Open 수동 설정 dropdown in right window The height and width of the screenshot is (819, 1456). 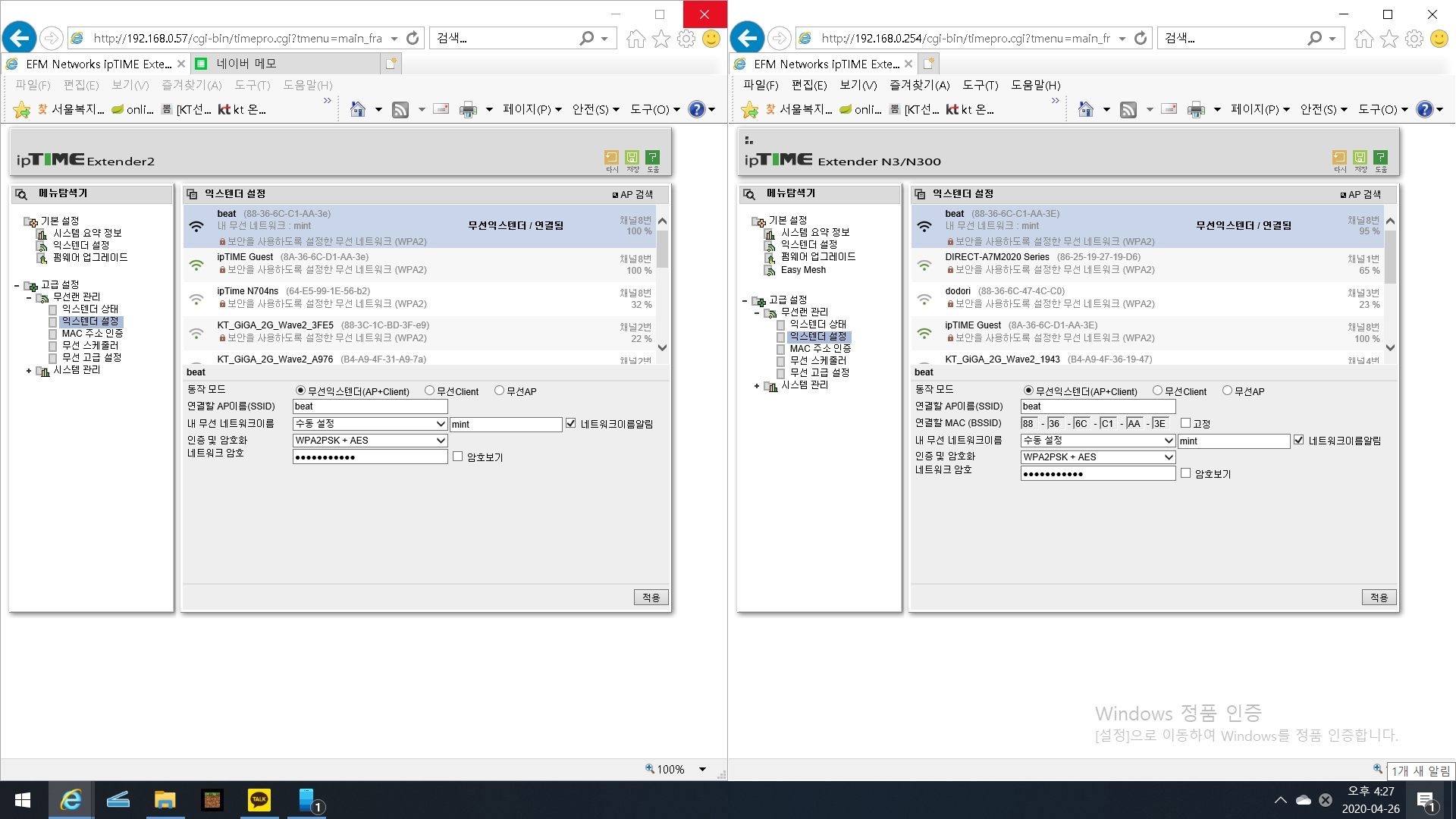[x=1098, y=441]
